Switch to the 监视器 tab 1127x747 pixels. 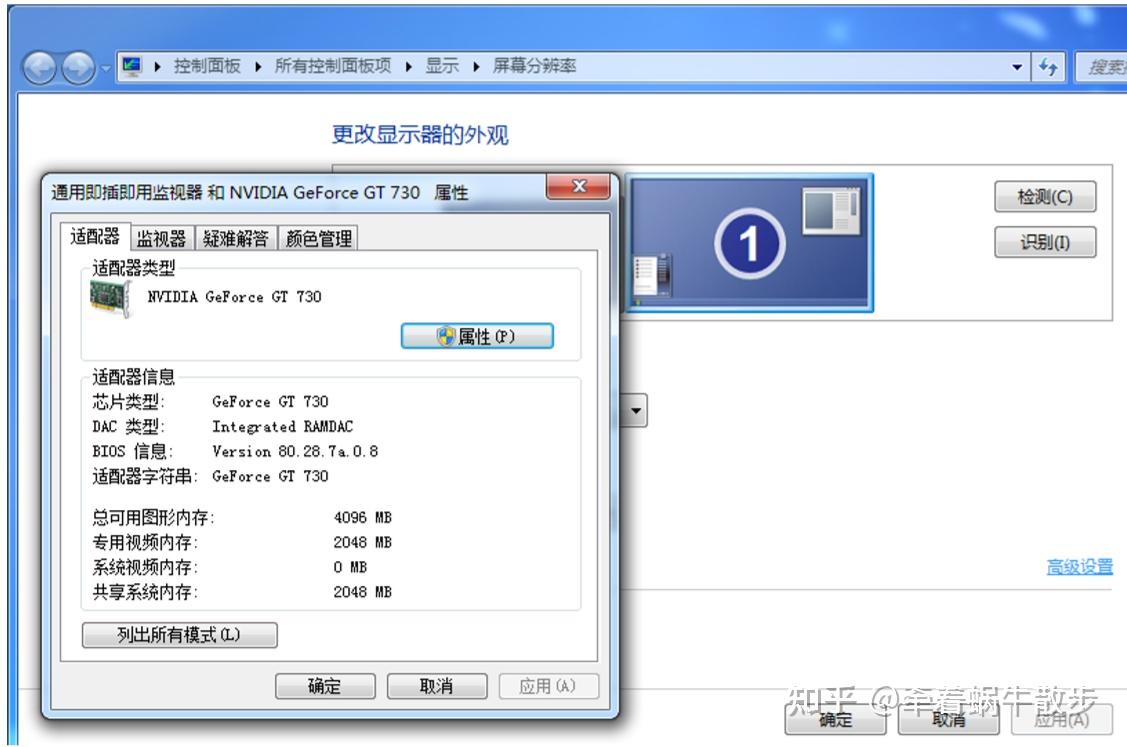[x=162, y=238]
